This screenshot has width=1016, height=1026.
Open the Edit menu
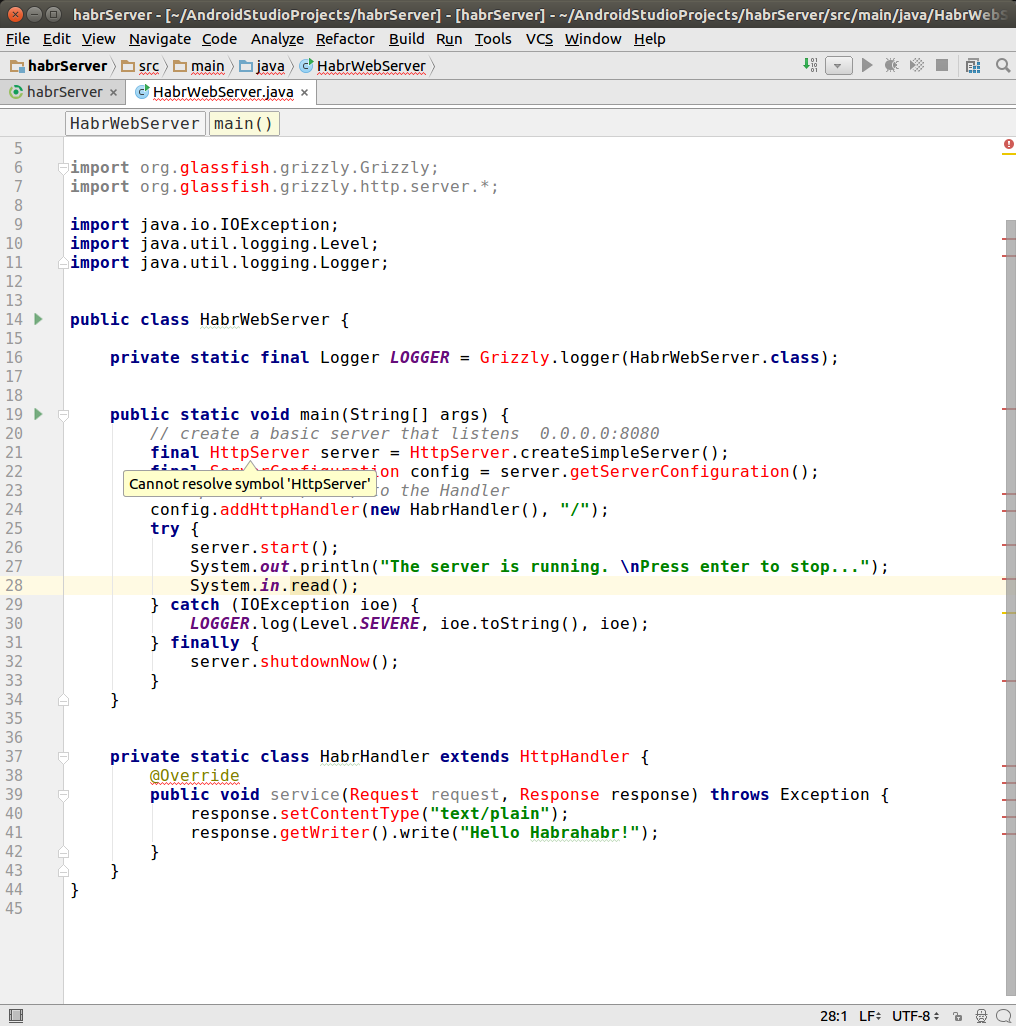tap(56, 39)
